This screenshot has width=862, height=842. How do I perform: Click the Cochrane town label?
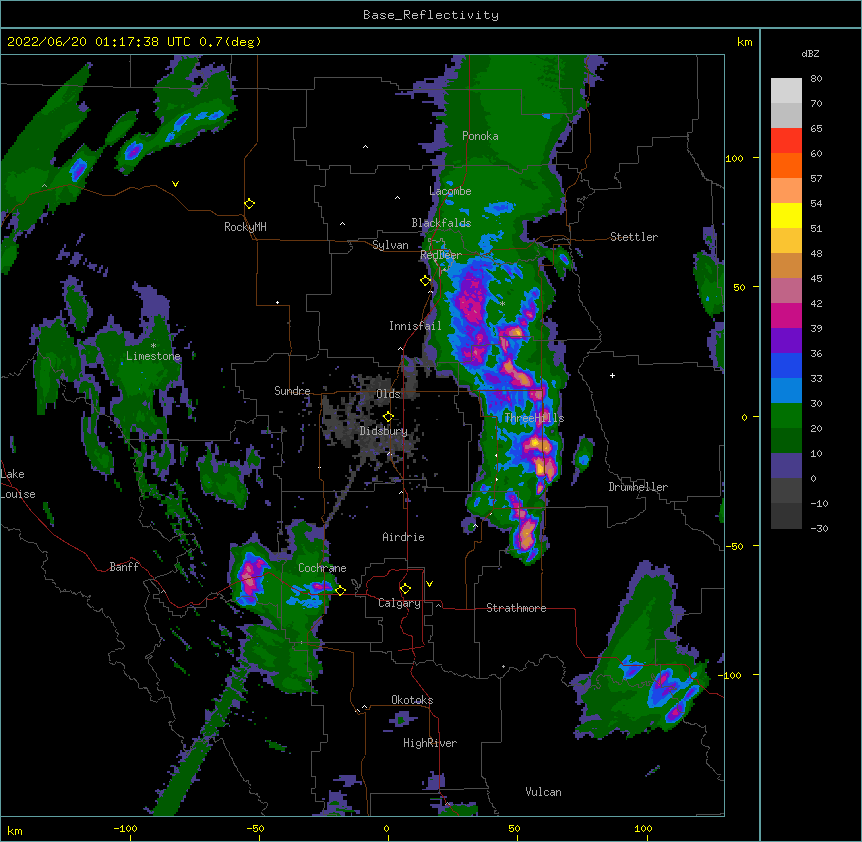point(322,568)
